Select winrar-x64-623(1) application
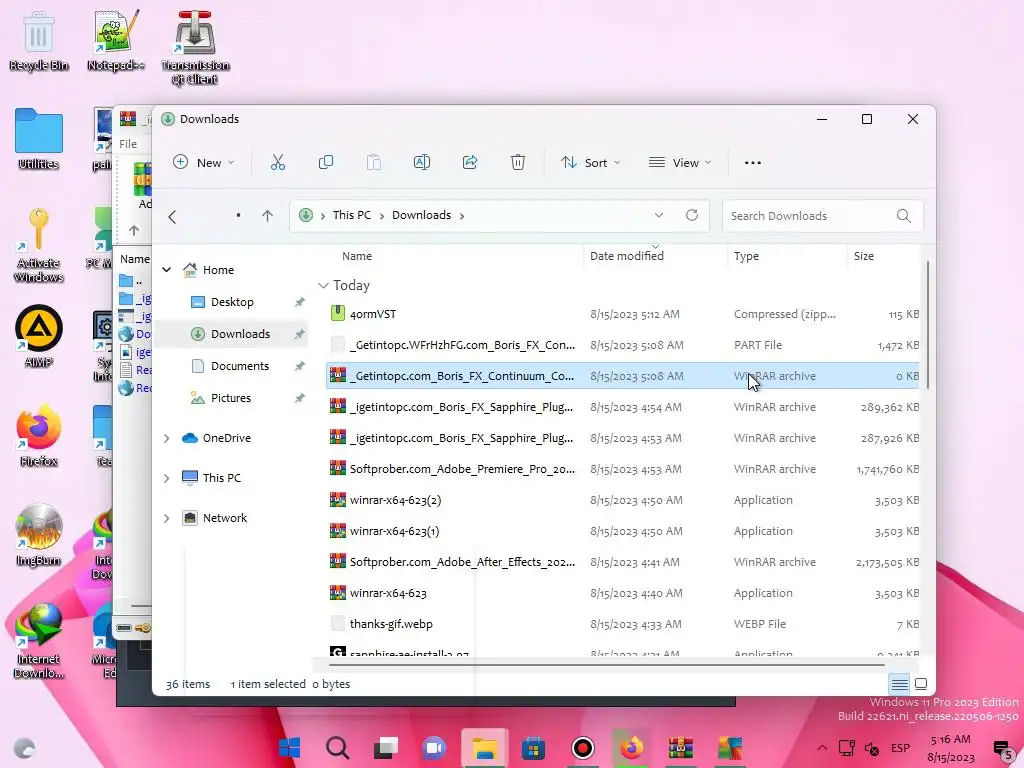The height and width of the screenshot is (768, 1024). point(622,531)
